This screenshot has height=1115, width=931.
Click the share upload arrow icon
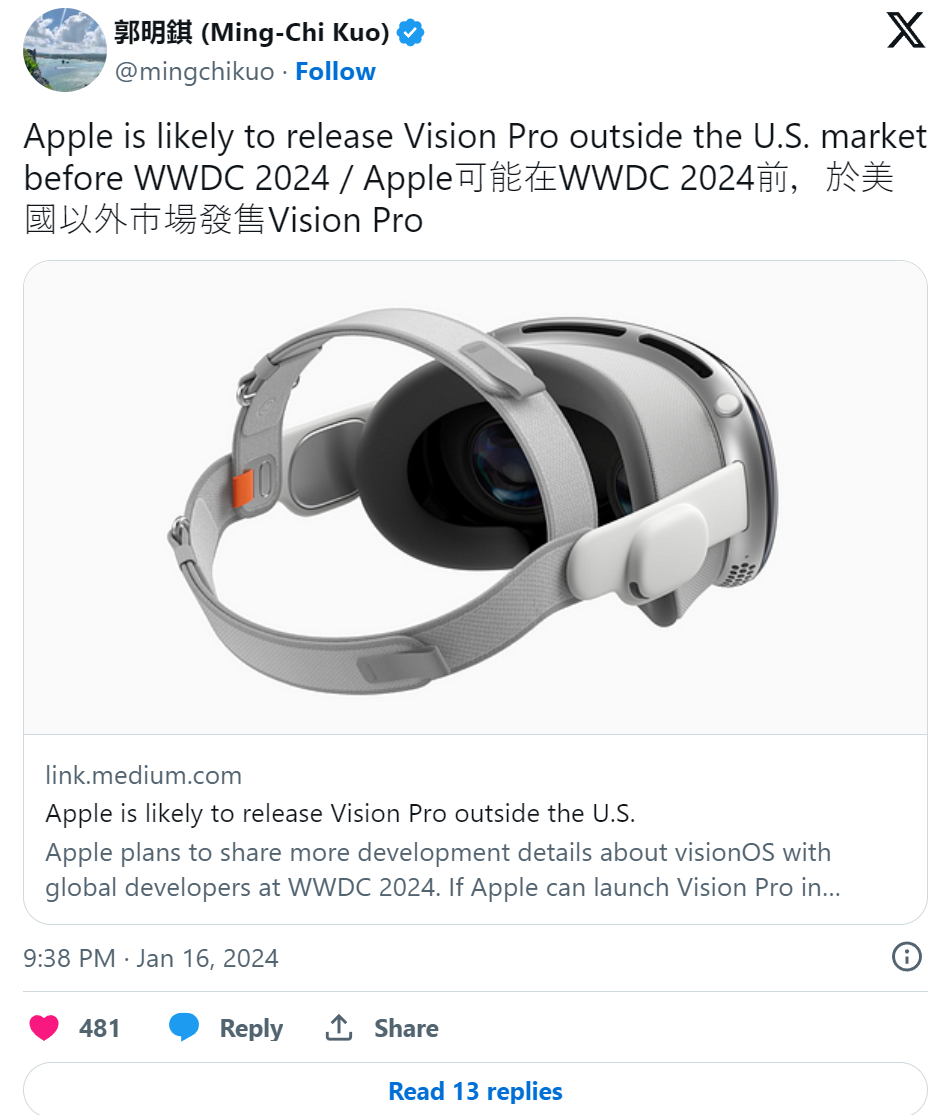(x=339, y=1028)
